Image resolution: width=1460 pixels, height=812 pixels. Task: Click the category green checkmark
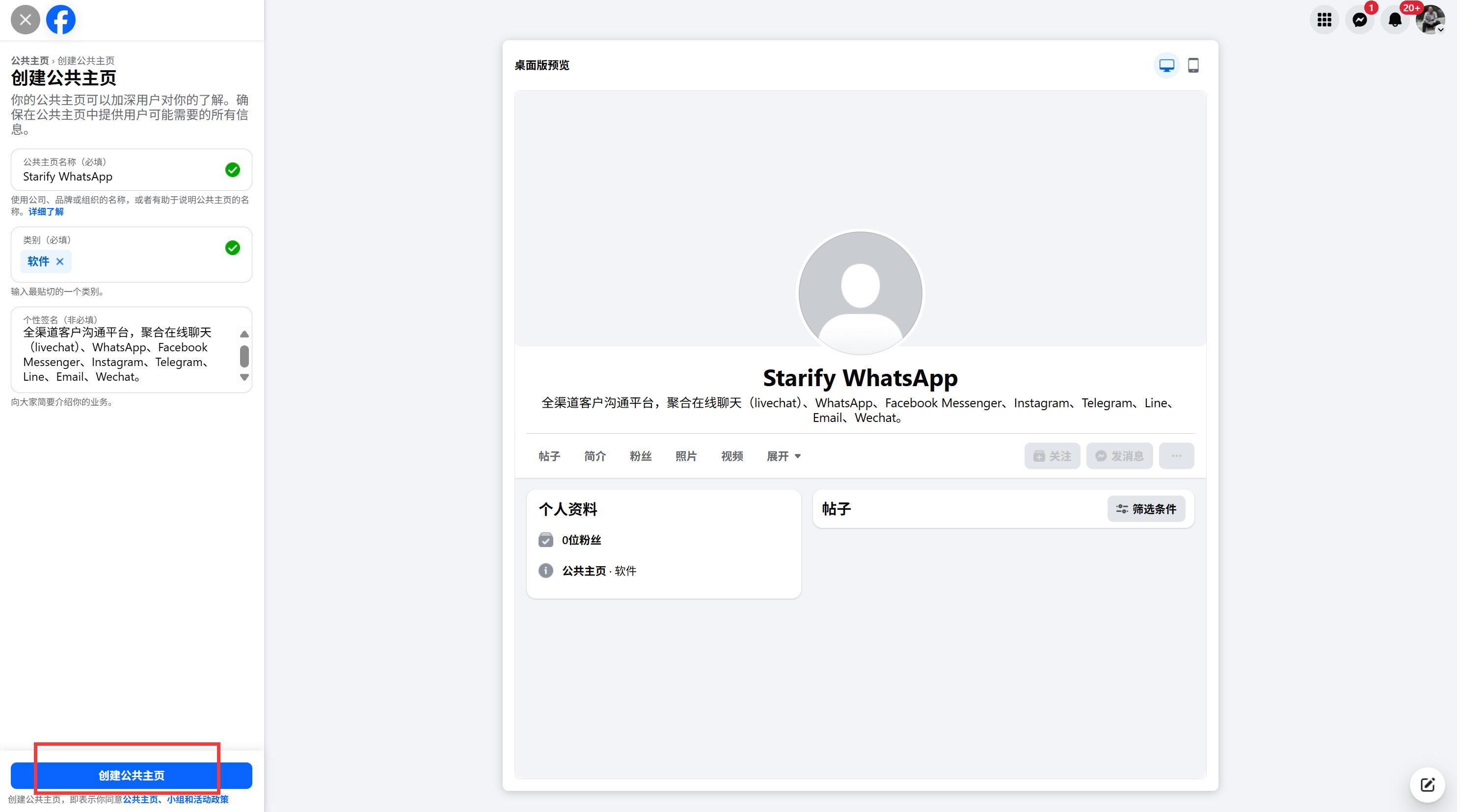point(233,248)
